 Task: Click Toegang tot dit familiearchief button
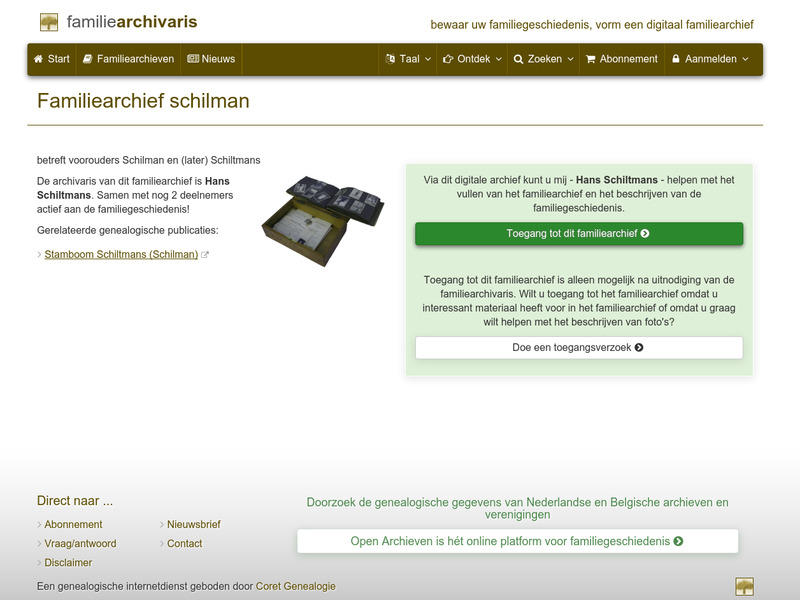[x=578, y=233]
